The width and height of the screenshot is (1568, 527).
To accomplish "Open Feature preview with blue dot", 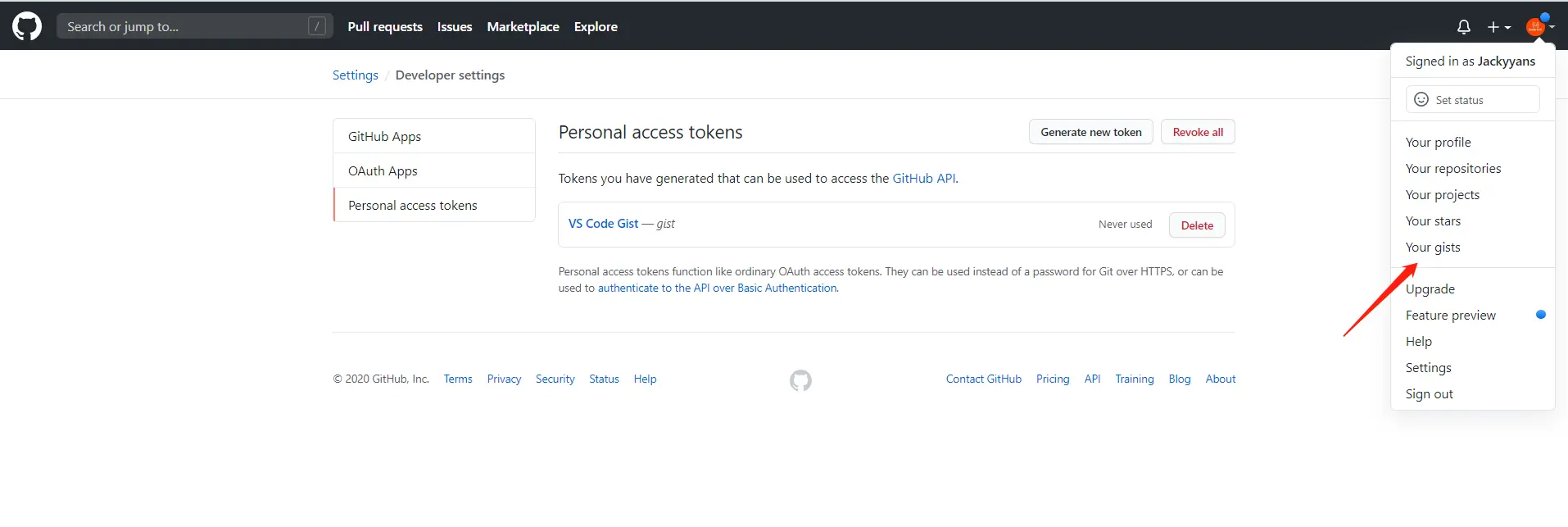I will coord(1450,316).
